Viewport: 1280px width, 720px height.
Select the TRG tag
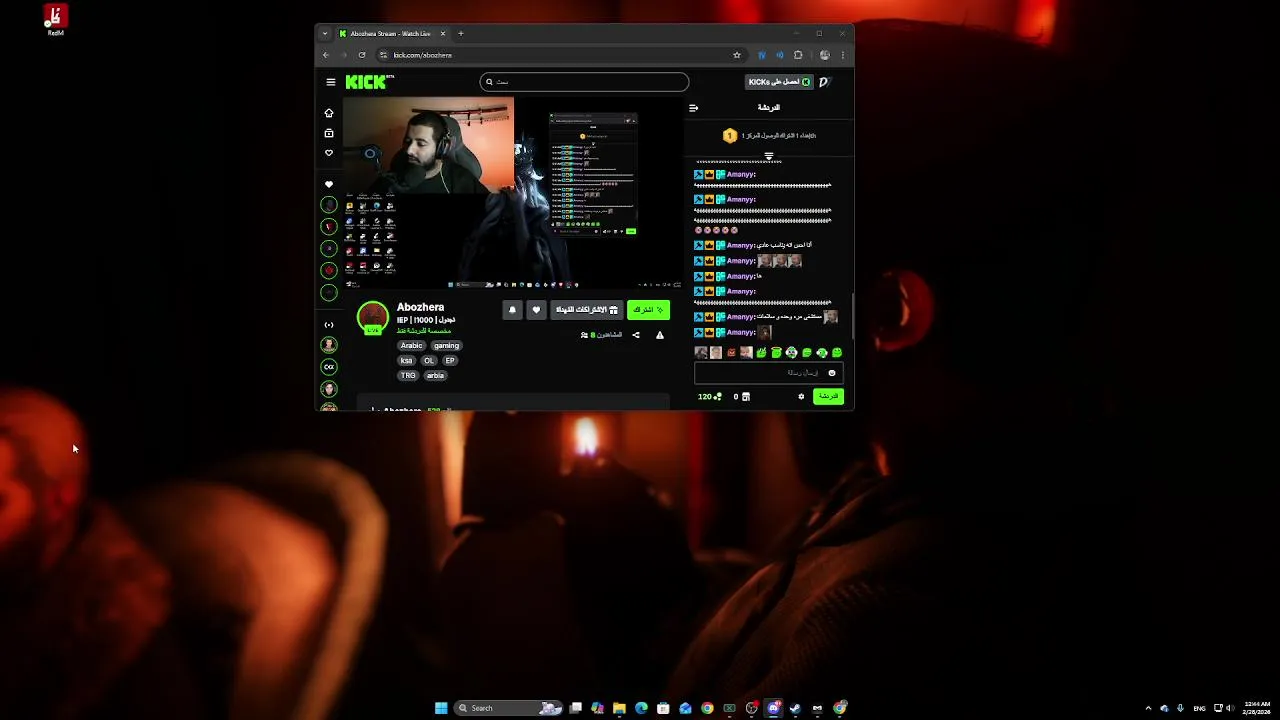408,376
